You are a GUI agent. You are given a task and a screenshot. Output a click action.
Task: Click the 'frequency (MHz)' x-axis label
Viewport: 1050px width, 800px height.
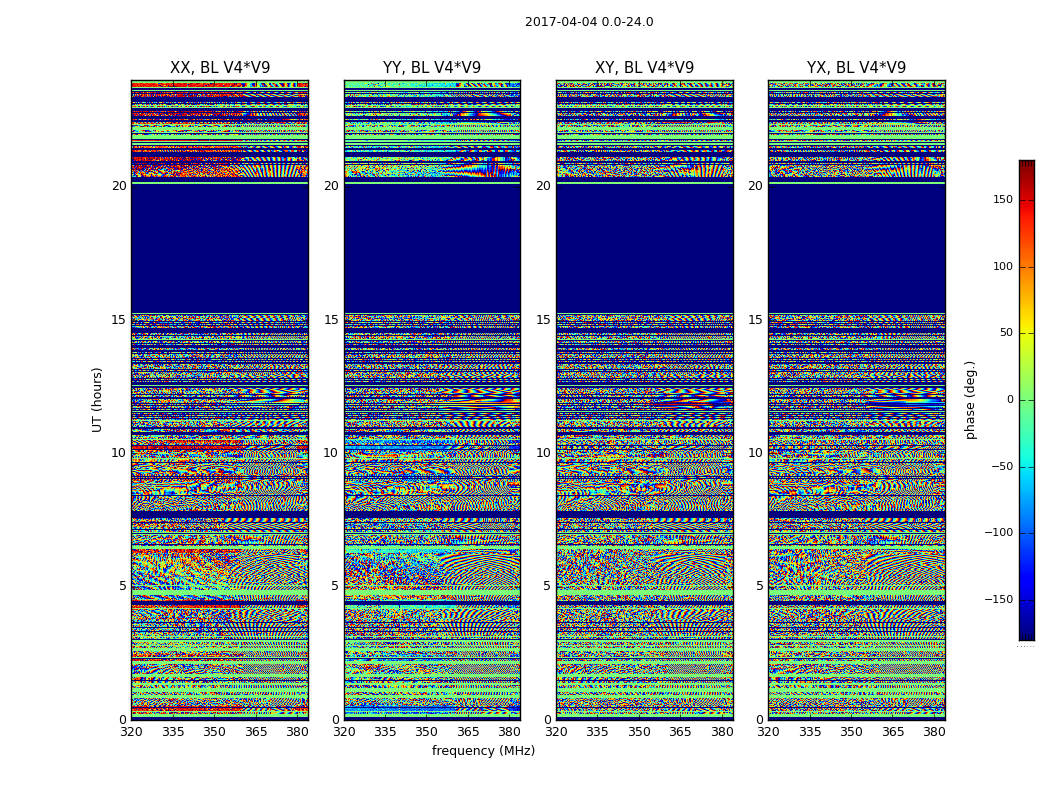pyautogui.click(x=483, y=750)
